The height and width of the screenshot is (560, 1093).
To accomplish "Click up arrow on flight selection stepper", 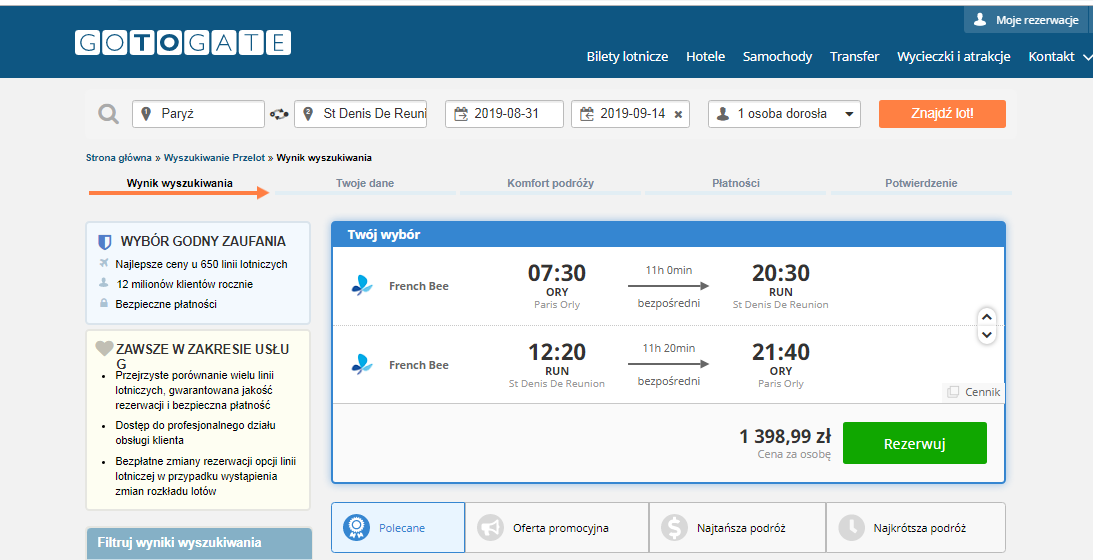I will click(986, 317).
